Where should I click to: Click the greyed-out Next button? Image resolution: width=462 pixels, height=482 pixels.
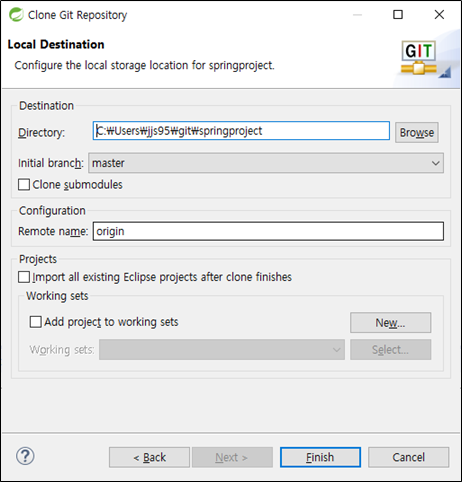coord(232,457)
